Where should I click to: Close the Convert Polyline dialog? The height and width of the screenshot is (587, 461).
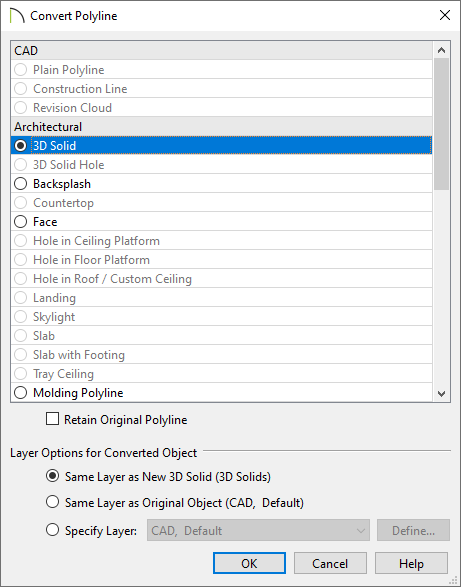tap(445, 15)
